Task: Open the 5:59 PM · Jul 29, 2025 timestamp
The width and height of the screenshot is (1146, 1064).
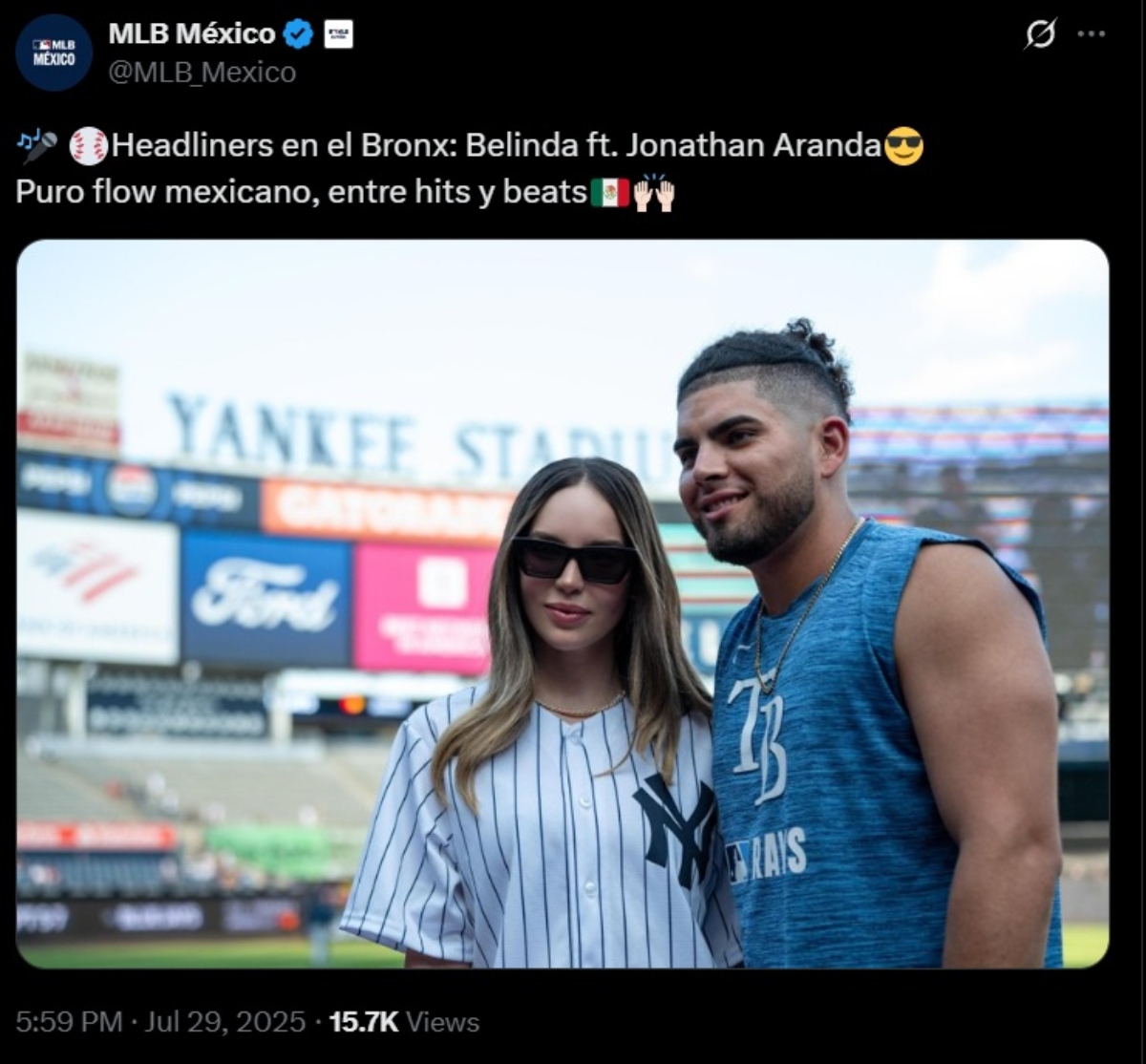Action: tap(160, 1022)
